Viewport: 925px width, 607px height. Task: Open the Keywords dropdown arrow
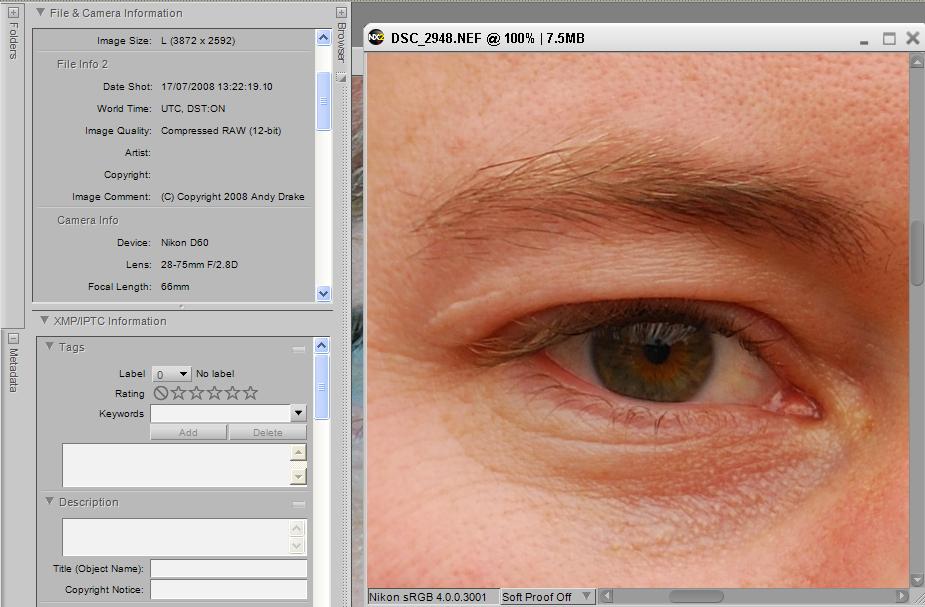[x=298, y=413]
